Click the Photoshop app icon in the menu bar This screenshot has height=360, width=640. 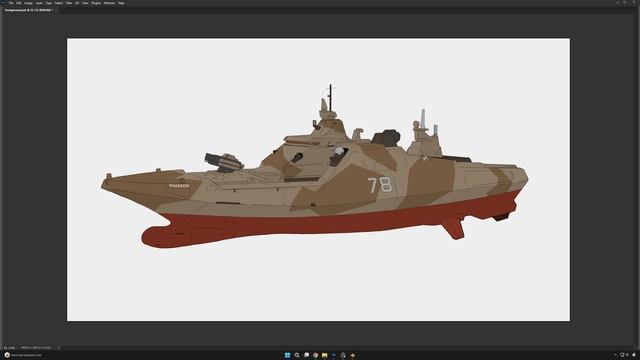tap(4, 3)
